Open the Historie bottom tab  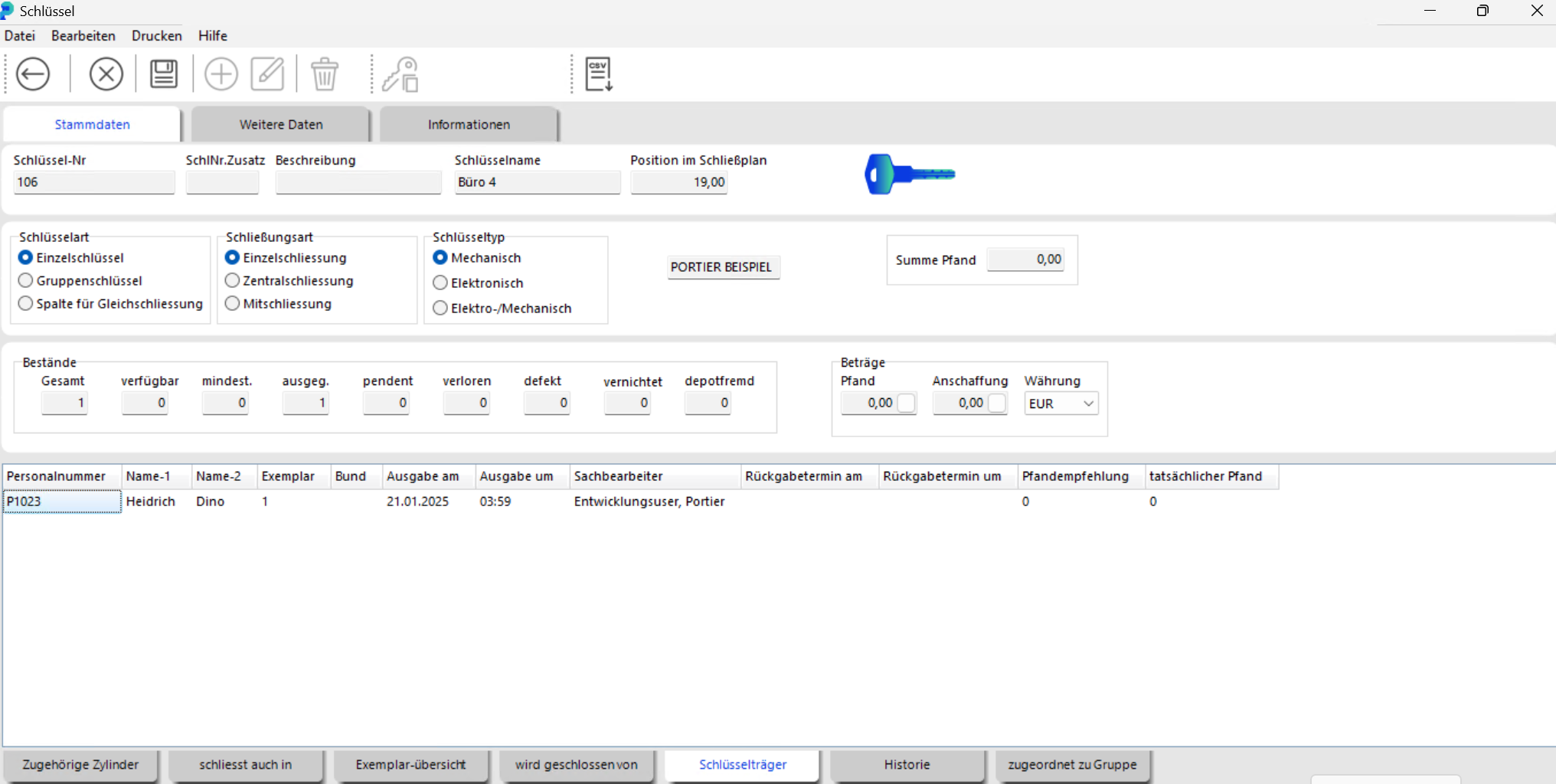907,765
